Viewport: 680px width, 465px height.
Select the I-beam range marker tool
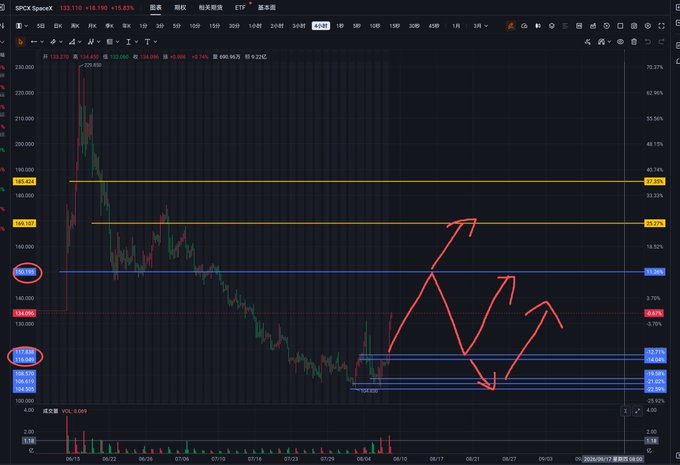coord(128,42)
